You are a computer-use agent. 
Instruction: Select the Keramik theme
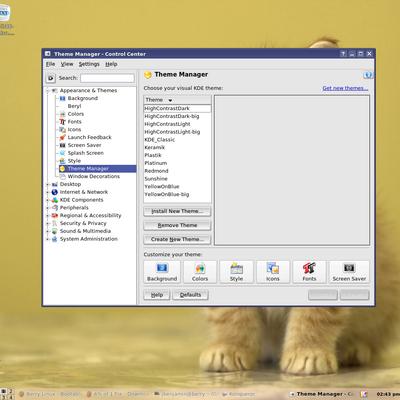pos(177,147)
